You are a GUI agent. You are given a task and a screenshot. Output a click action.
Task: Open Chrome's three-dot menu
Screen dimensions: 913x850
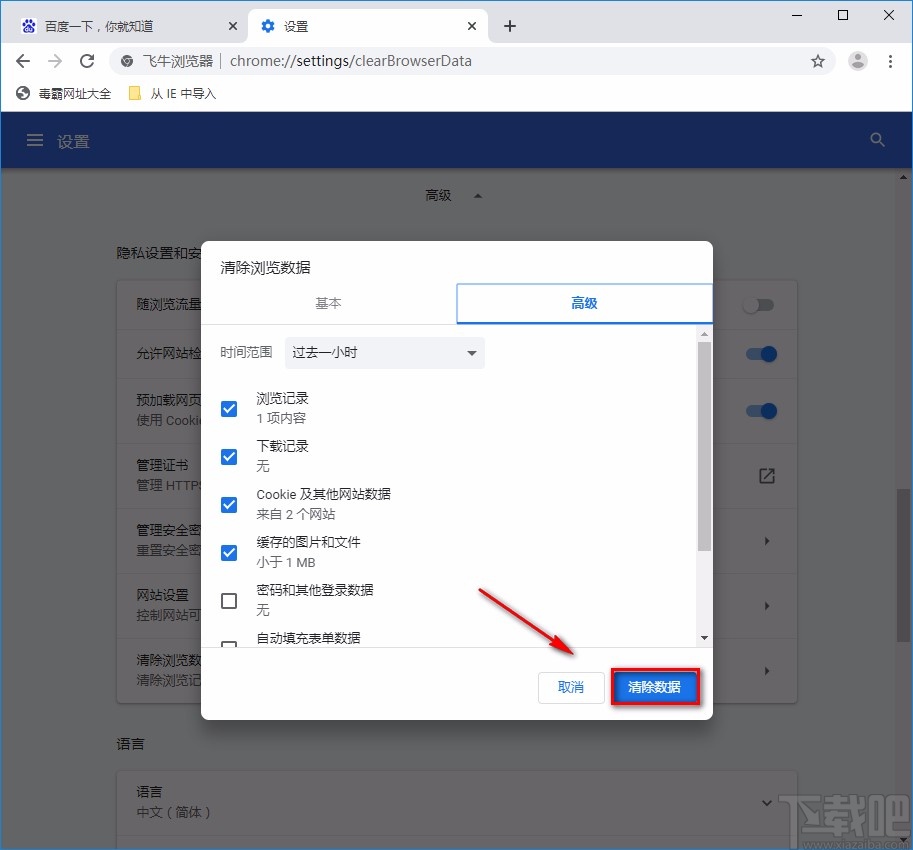tap(891, 61)
